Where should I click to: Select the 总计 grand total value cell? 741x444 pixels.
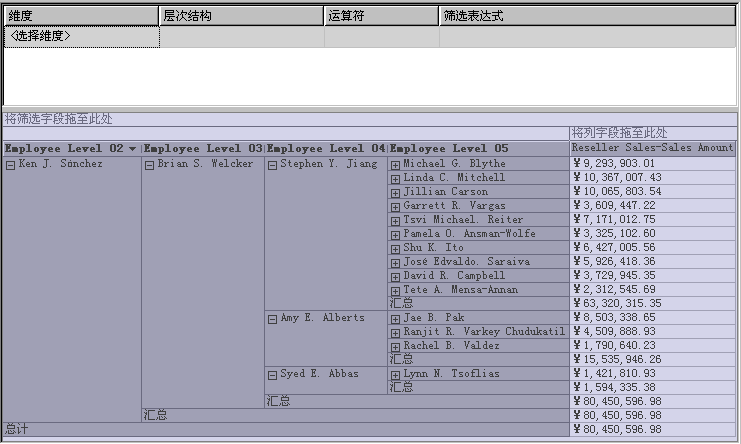tap(652, 429)
